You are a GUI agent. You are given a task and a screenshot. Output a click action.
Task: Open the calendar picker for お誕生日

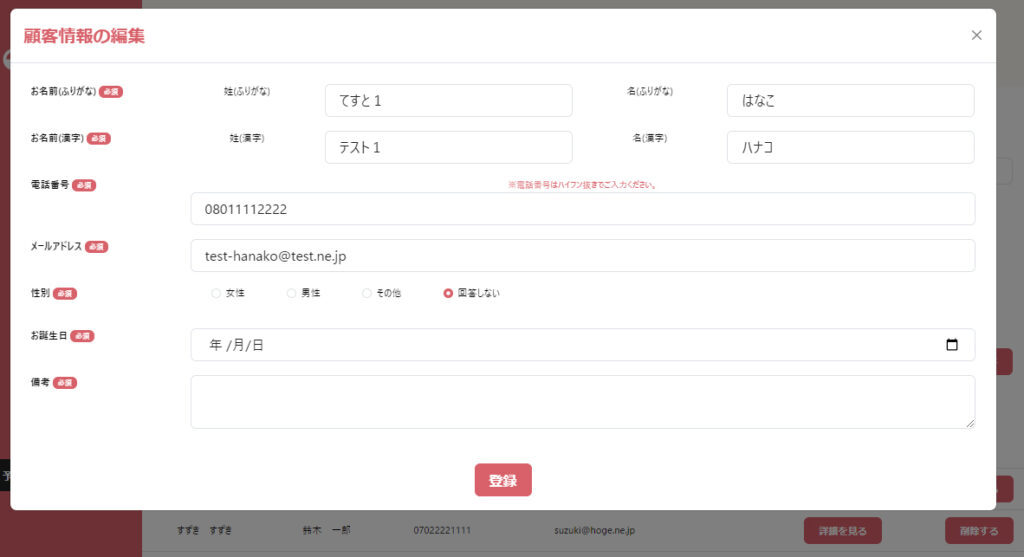[951, 345]
